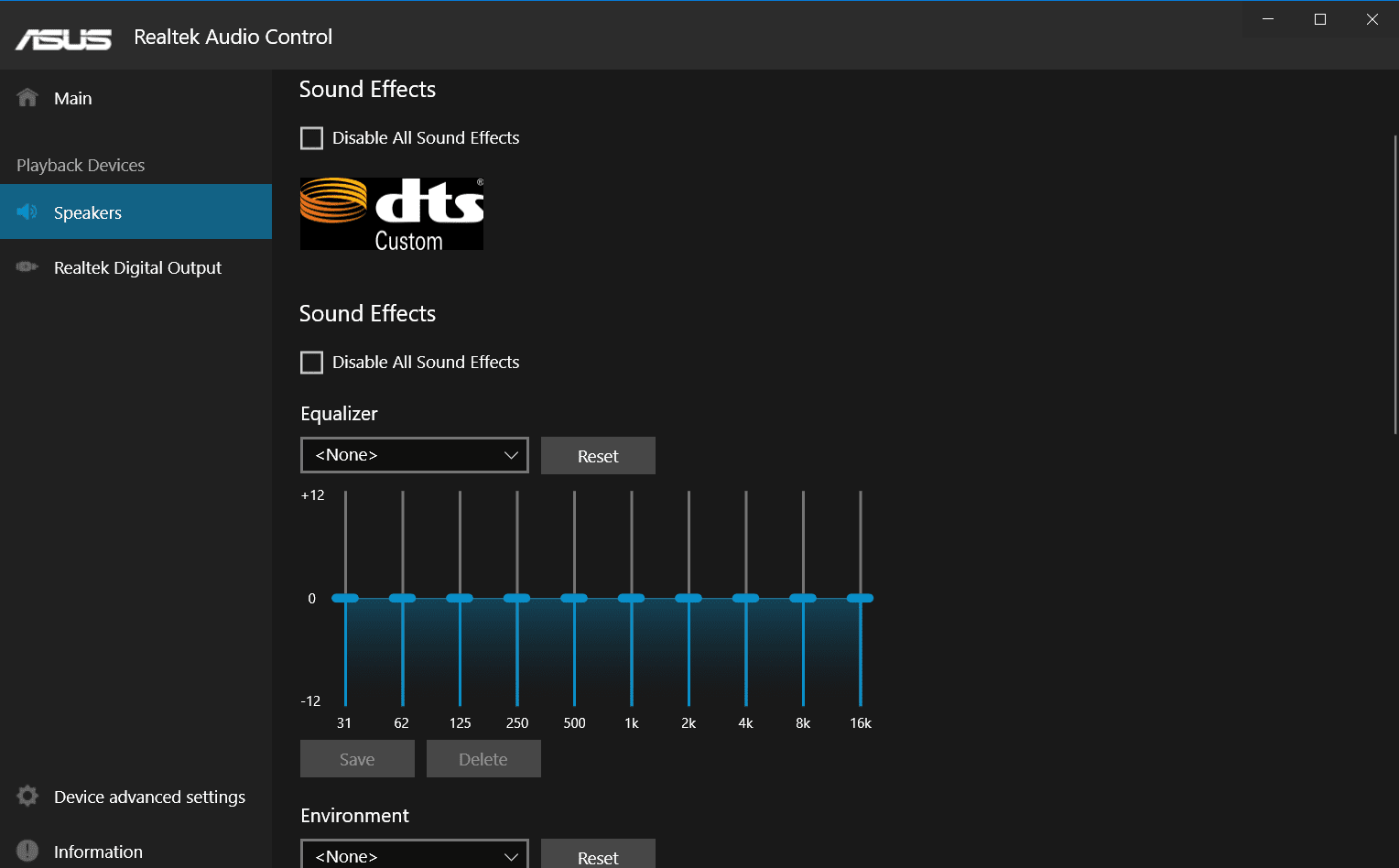The width and height of the screenshot is (1399, 868).
Task: Select Speakers playback device
Action: click(136, 212)
